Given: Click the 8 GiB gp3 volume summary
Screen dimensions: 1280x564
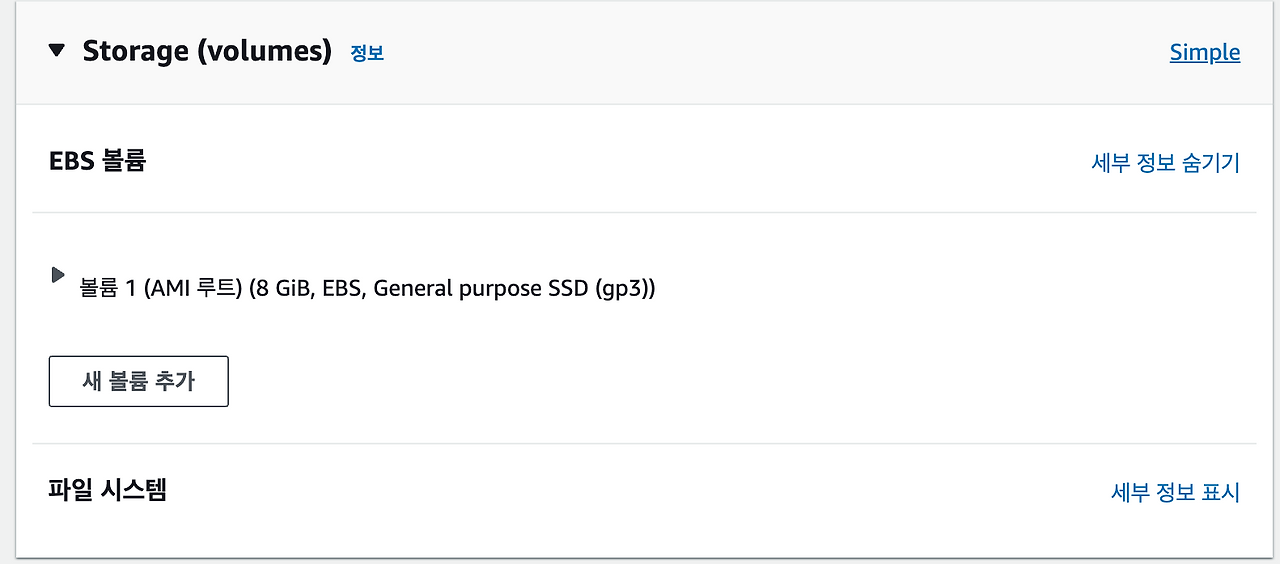Looking at the screenshot, I should (x=450, y=289).
